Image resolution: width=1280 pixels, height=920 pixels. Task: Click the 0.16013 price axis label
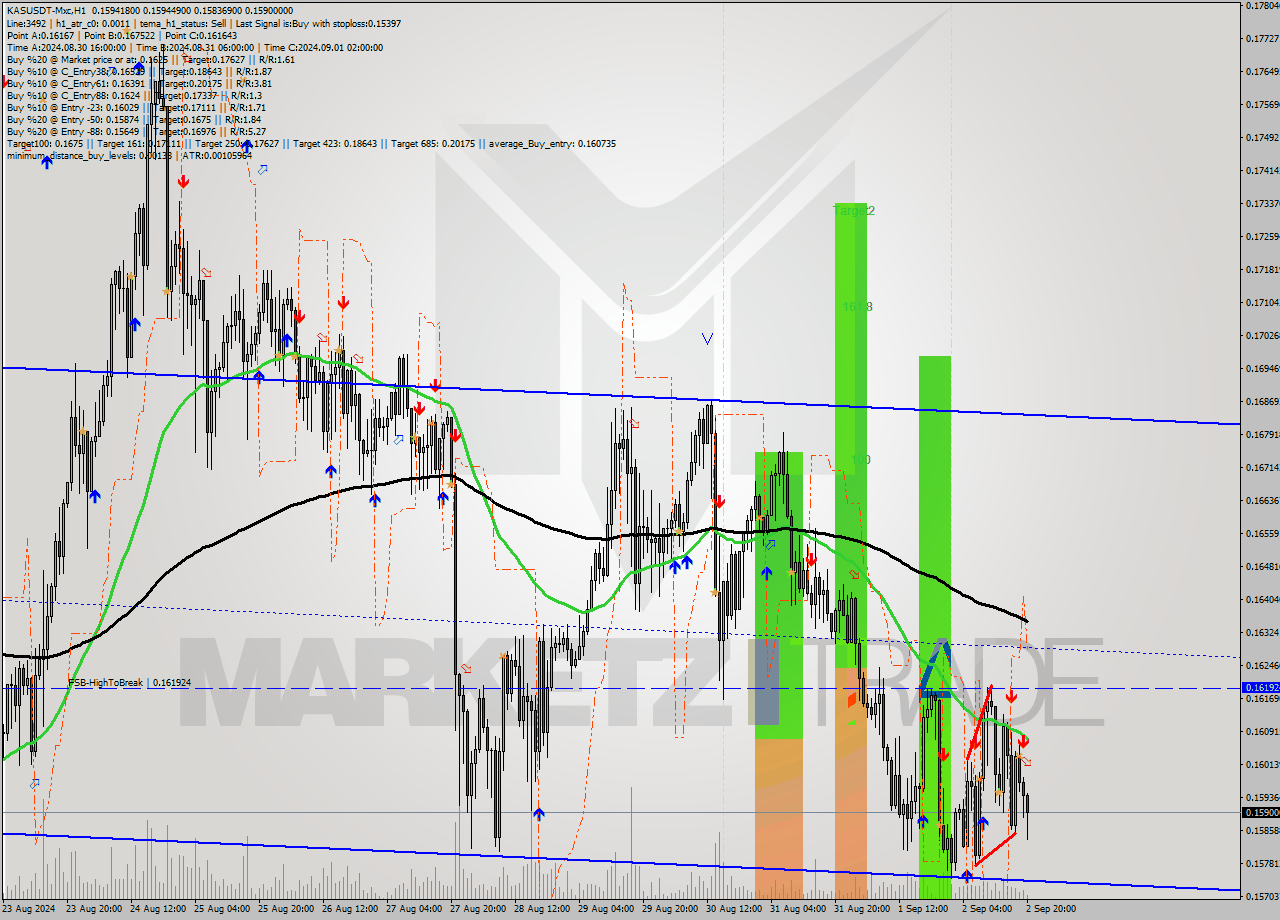[x=1262, y=765]
